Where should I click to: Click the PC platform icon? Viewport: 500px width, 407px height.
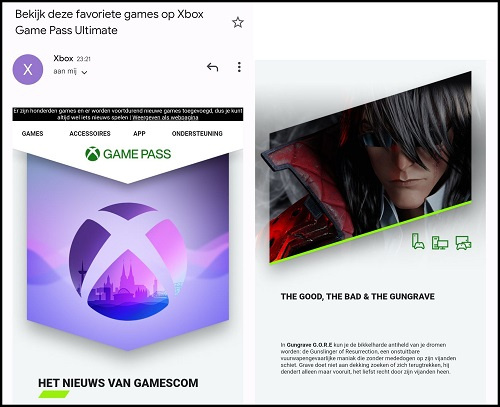tap(440, 243)
